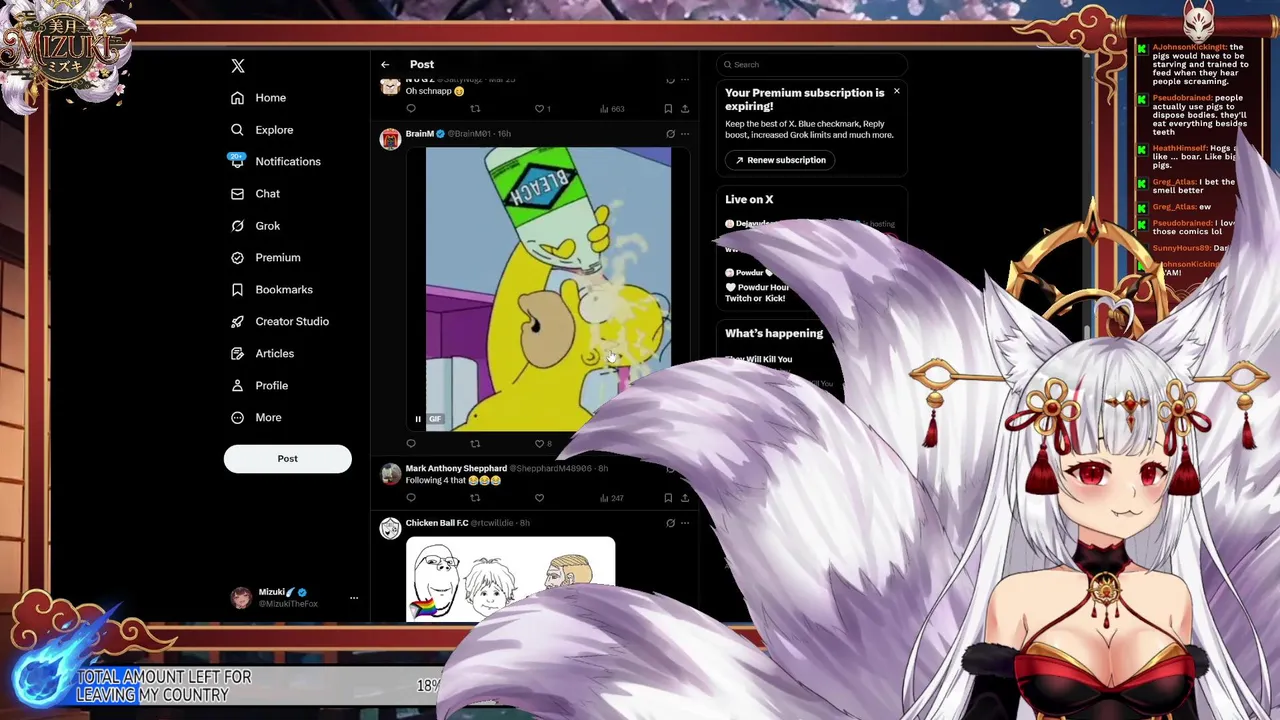Screen dimensions: 1280x720
Task: Click the 'Oh schnapp' post text
Action: click(435, 92)
